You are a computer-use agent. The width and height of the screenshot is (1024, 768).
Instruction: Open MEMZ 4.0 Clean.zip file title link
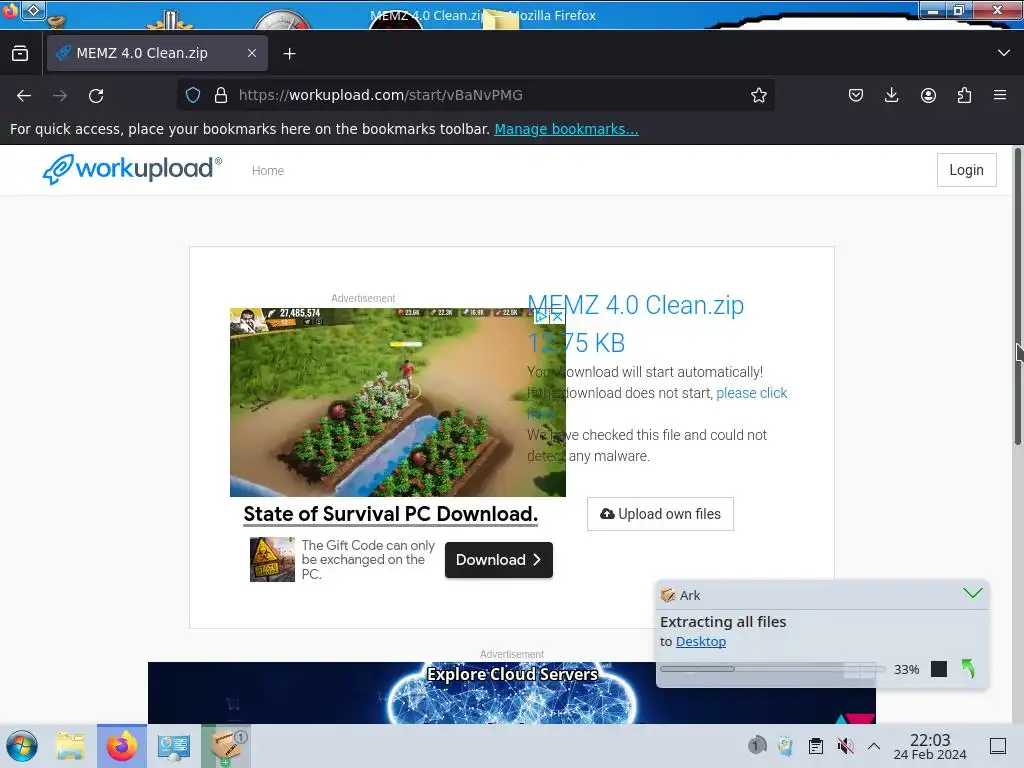coord(635,305)
